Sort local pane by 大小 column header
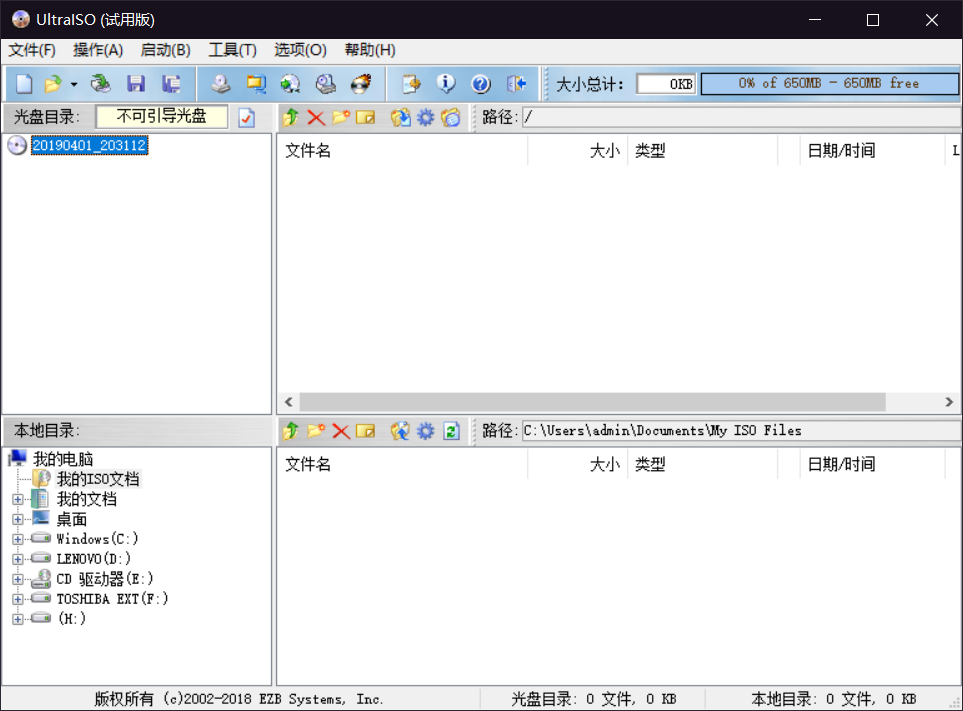The height and width of the screenshot is (711, 963). pyautogui.click(x=577, y=465)
